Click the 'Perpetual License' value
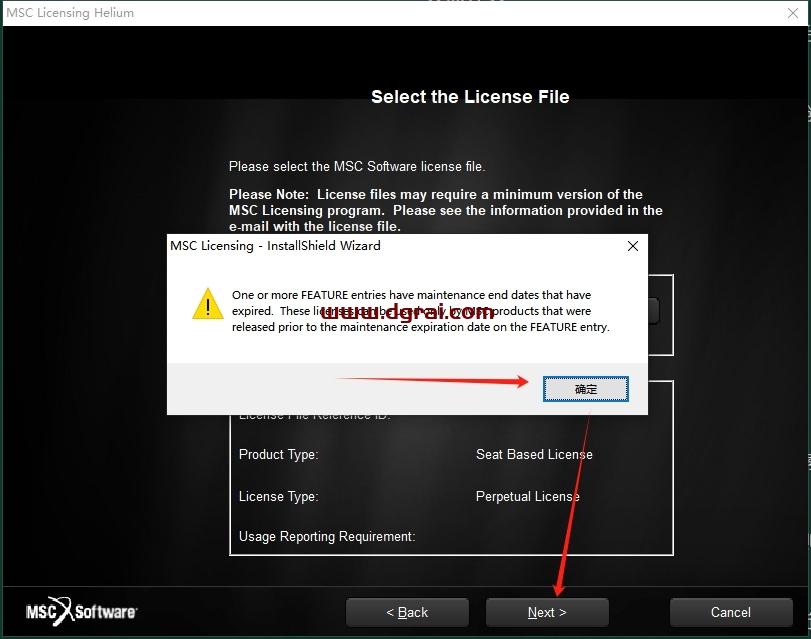The width and height of the screenshot is (811, 639). [528, 496]
